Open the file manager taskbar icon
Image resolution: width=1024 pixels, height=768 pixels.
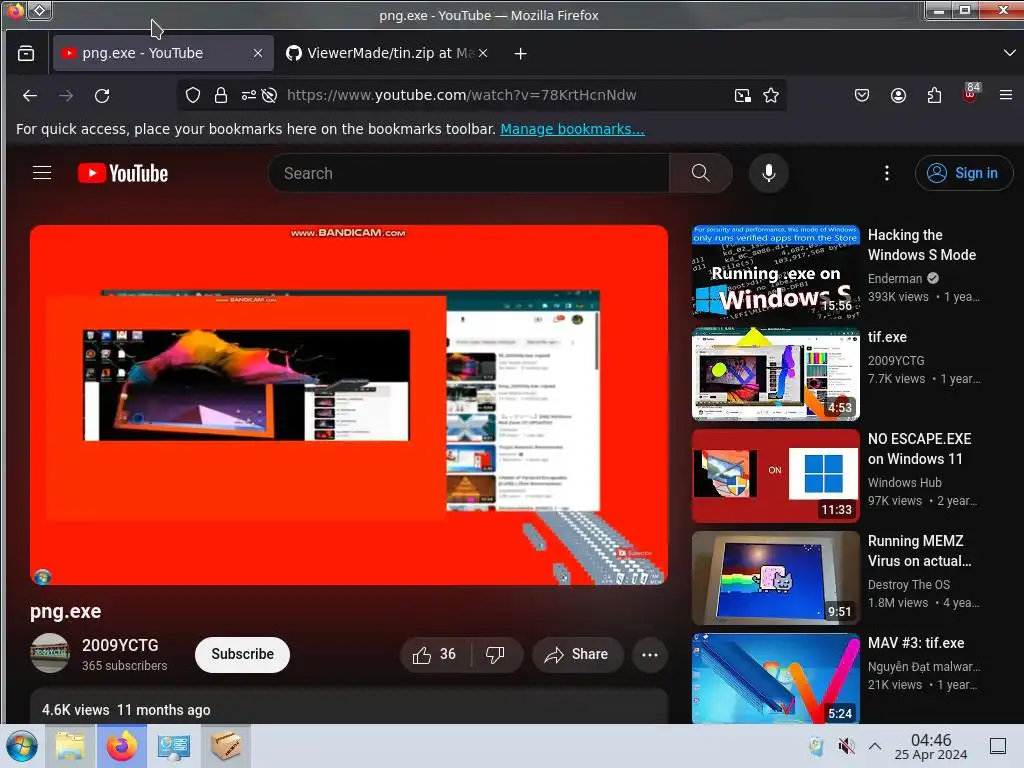click(x=70, y=746)
